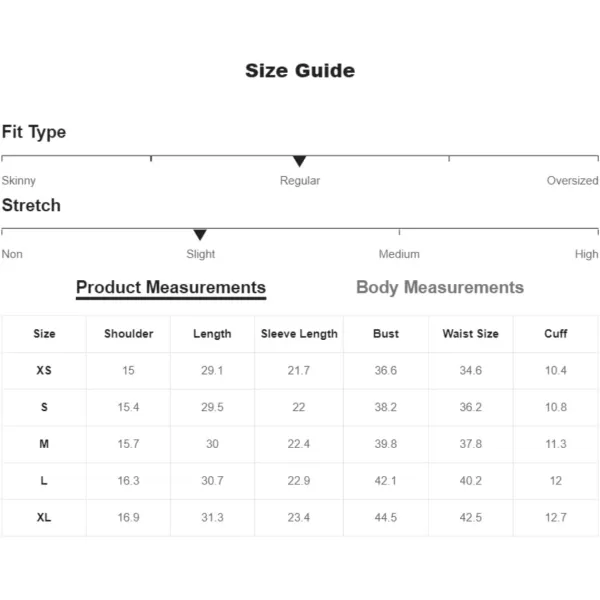Click the M size bust value 39.8
This screenshot has height=600, width=600.
386,444
